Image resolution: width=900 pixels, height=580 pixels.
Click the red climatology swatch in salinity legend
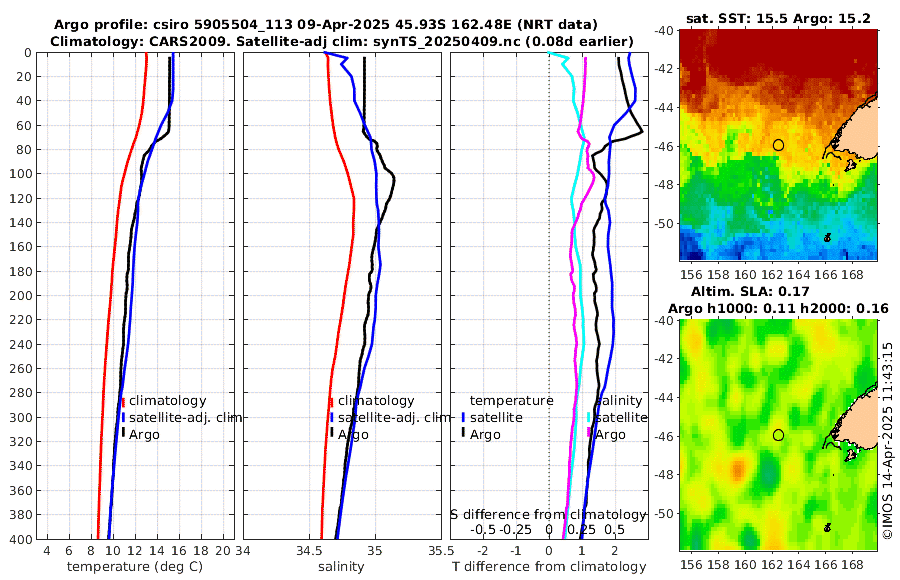click(x=331, y=402)
